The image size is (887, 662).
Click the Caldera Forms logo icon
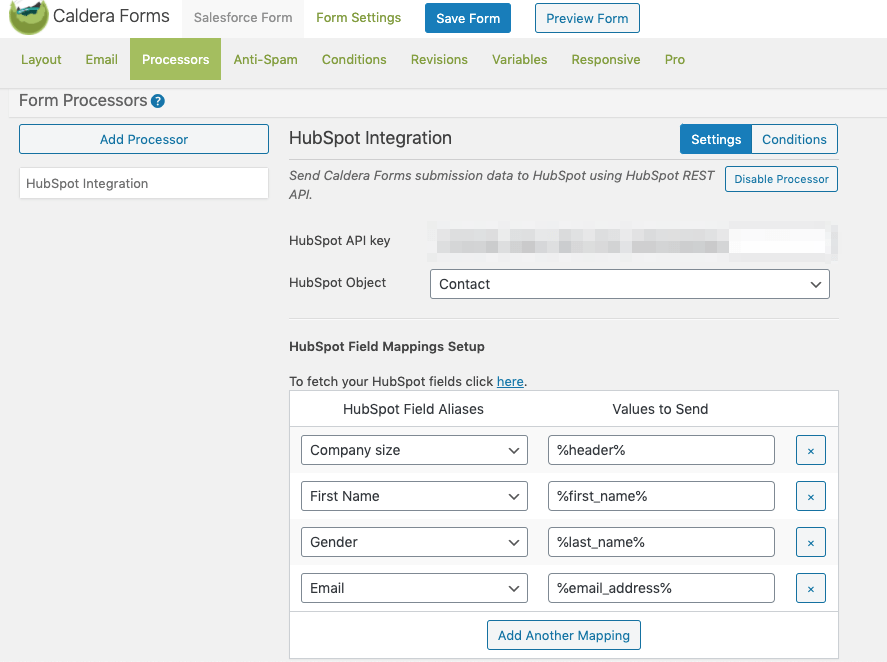(x=29, y=16)
